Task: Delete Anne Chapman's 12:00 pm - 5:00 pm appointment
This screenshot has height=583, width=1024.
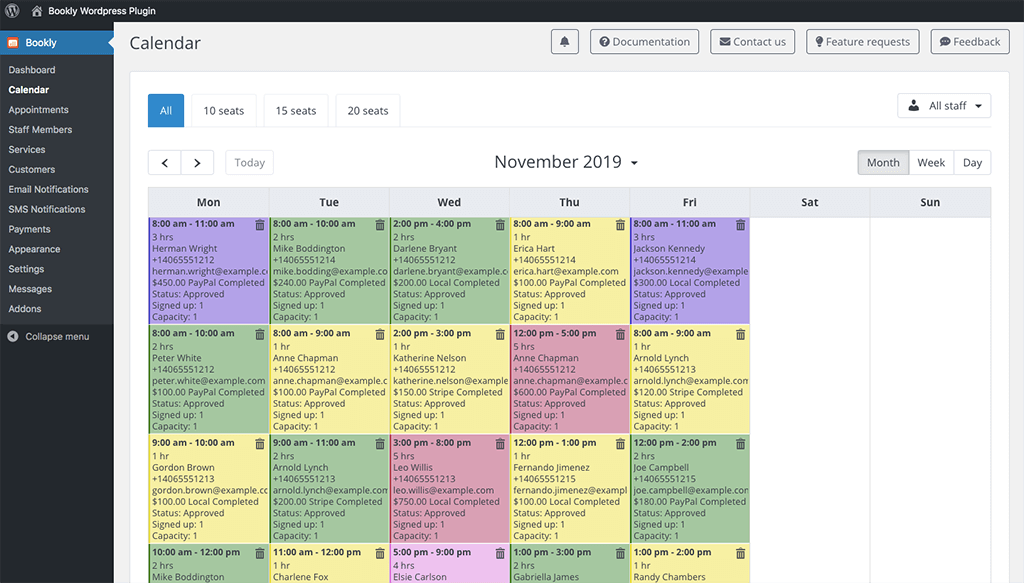Action: click(620, 334)
